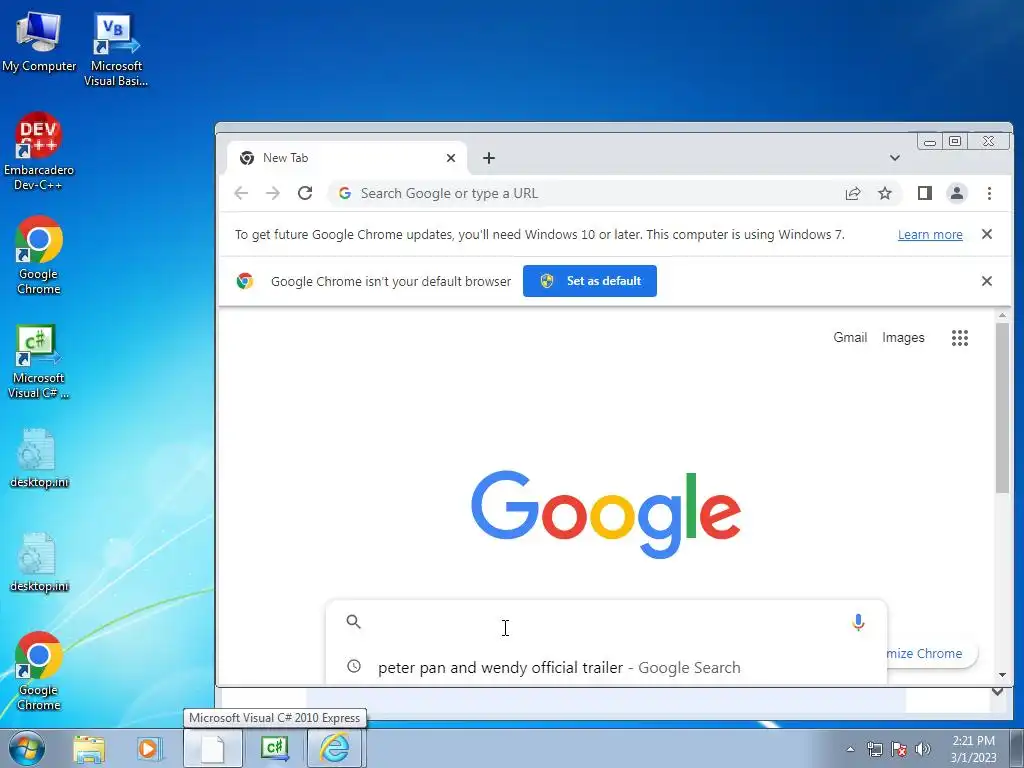Select the bottom Google Chrome desktop shortcut
This screenshot has height=768, width=1024.
click(39, 671)
